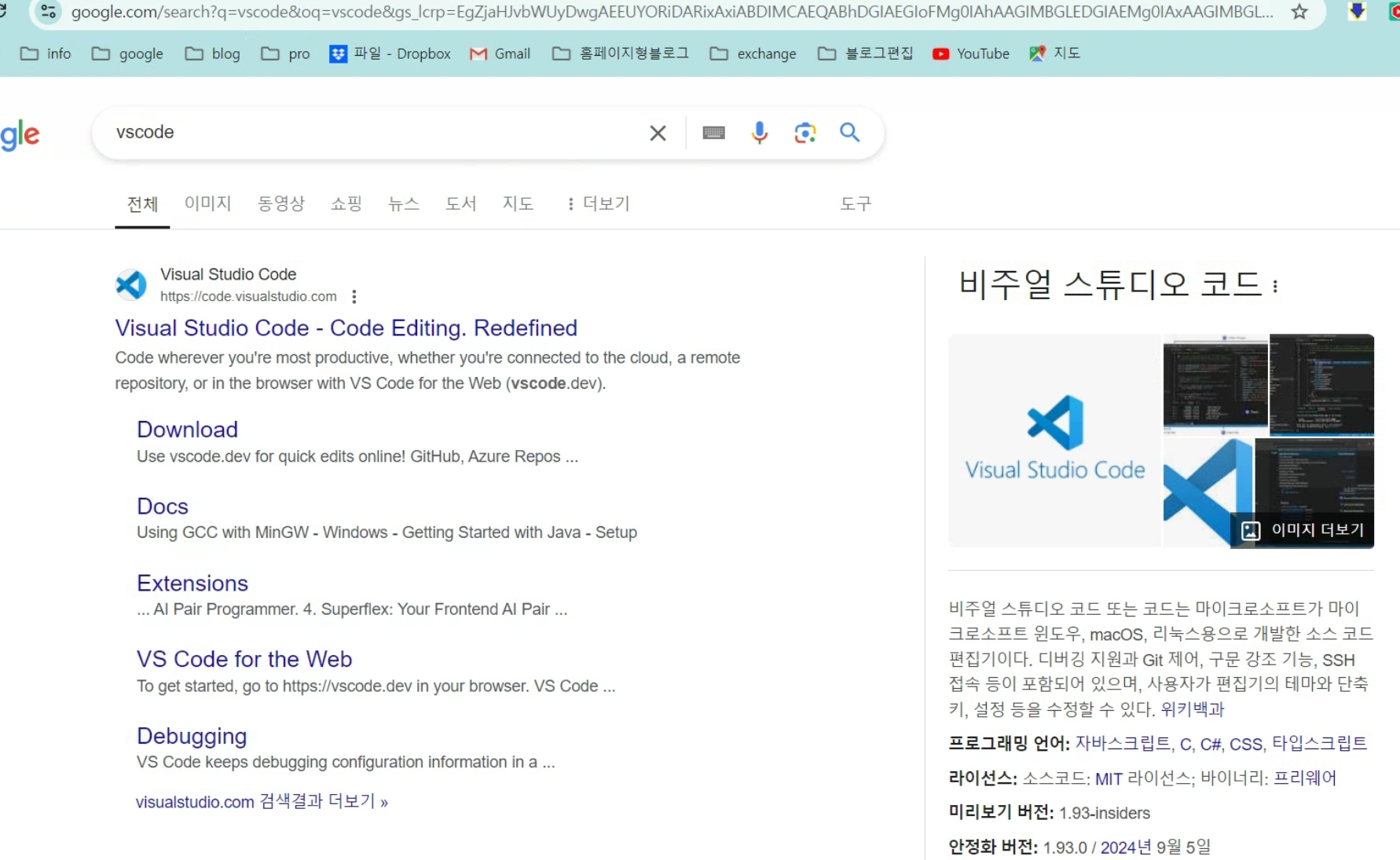This screenshot has width=1400, height=860.
Task: Open more options beside 비주얼 스튜디오 코드 heading
Action: coord(1275,286)
